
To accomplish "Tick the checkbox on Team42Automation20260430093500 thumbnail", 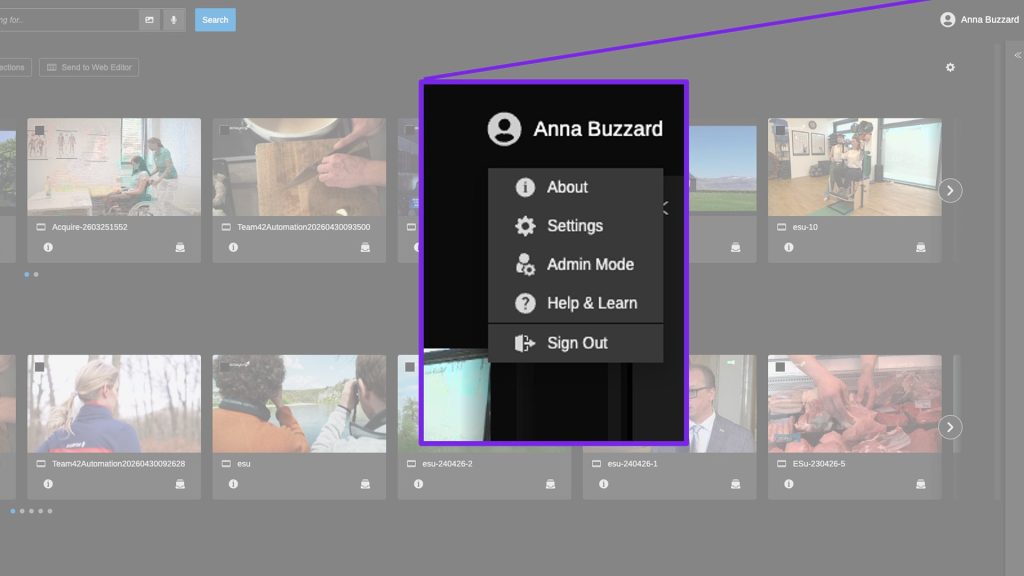I will (225, 131).
